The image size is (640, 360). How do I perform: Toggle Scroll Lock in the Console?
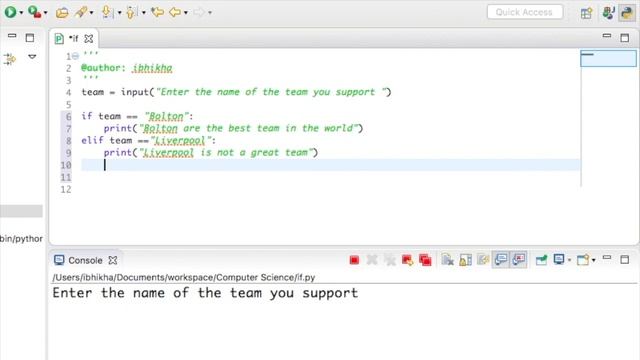click(465, 260)
